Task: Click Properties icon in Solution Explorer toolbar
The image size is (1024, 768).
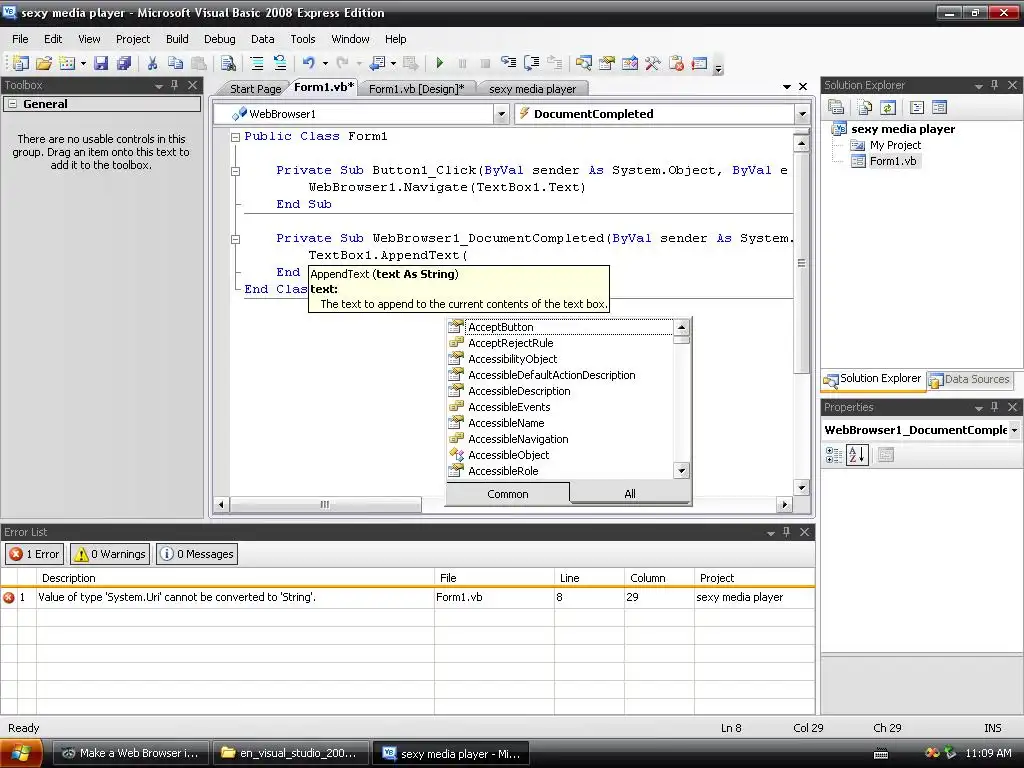Action: (x=836, y=107)
